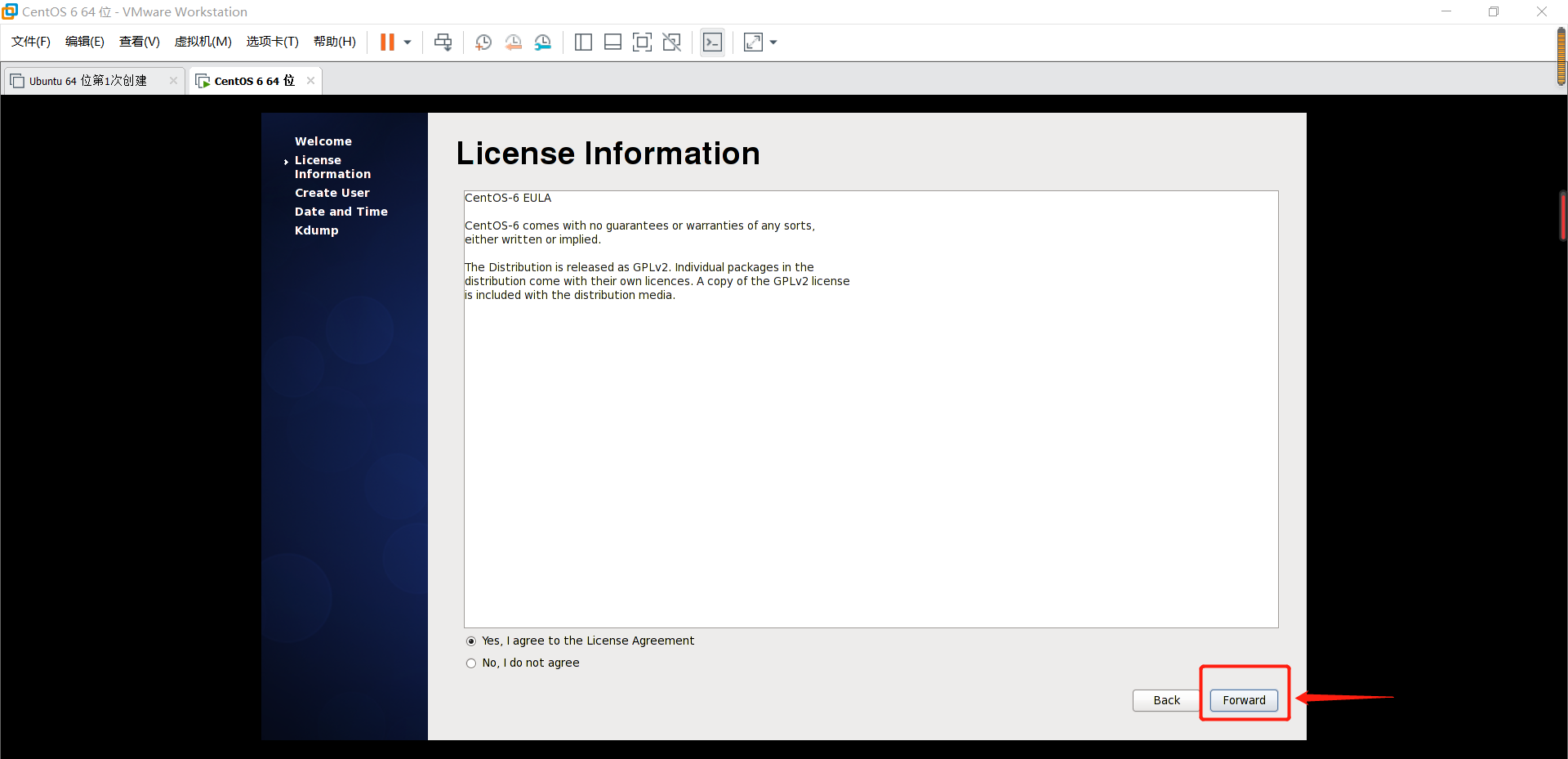Open the 帮助(H) menu
Viewport: 1568px width, 759px height.
point(335,42)
